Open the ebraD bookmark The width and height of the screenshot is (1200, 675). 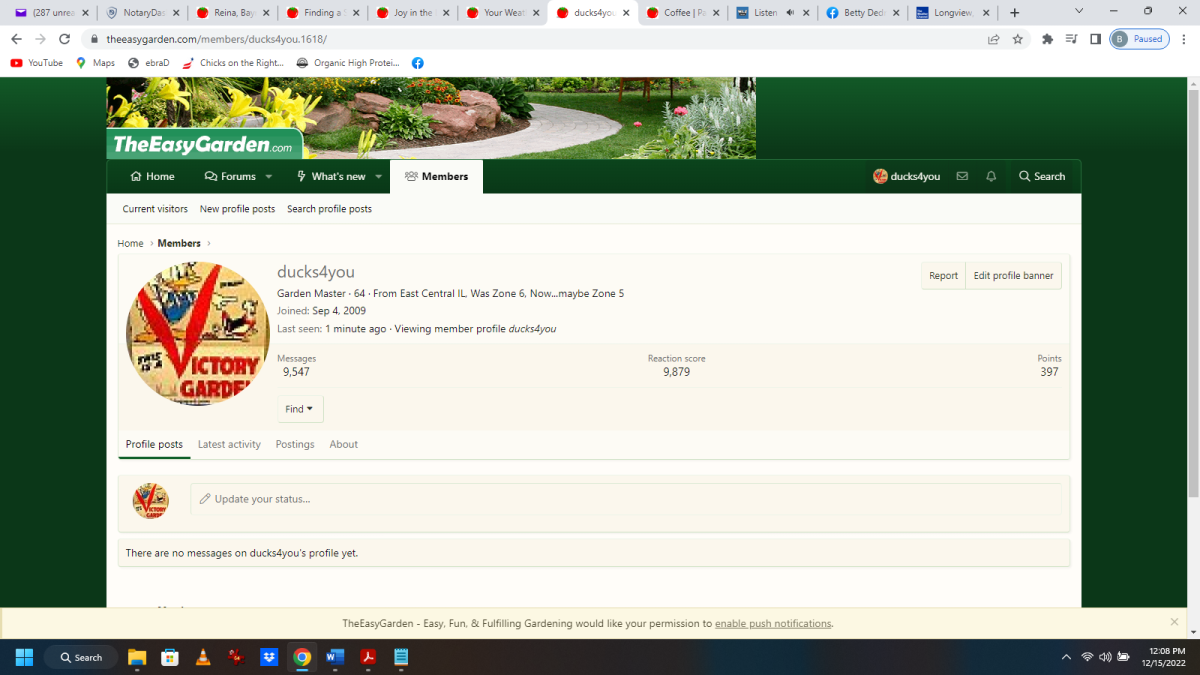pos(148,63)
